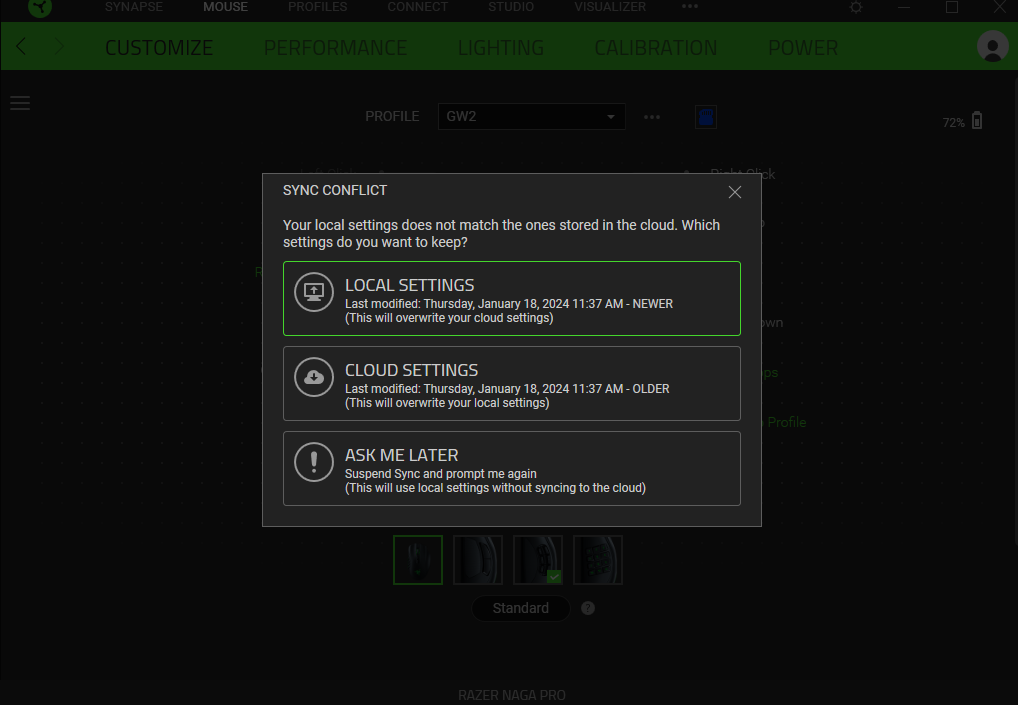1018x705 pixels.
Task: Click the help question mark icon
Action: coord(588,608)
